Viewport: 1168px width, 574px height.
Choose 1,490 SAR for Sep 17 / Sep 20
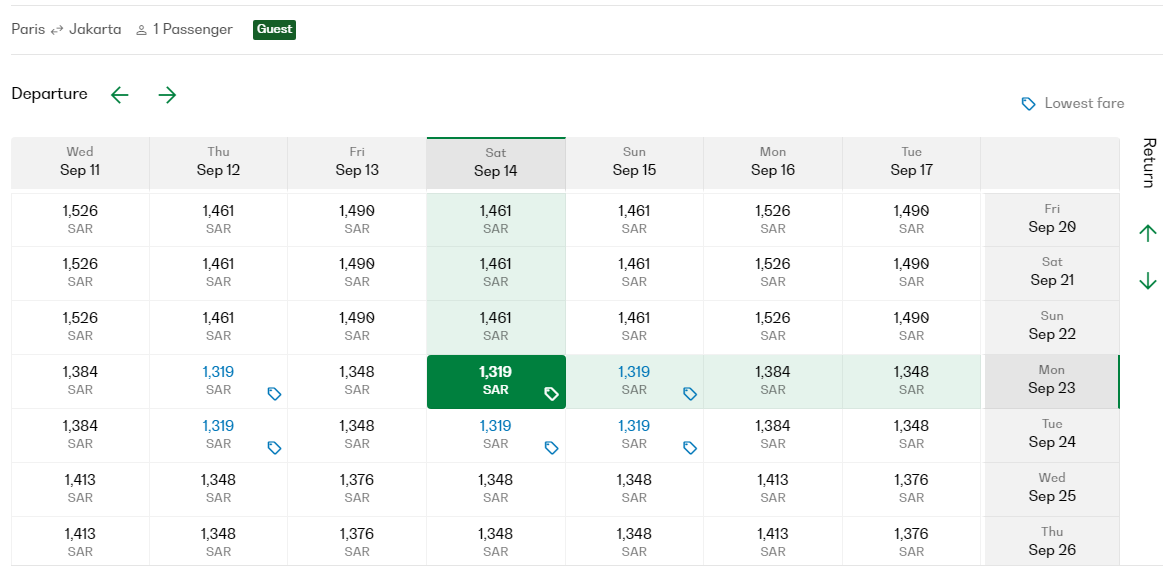[x=912, y=220]
